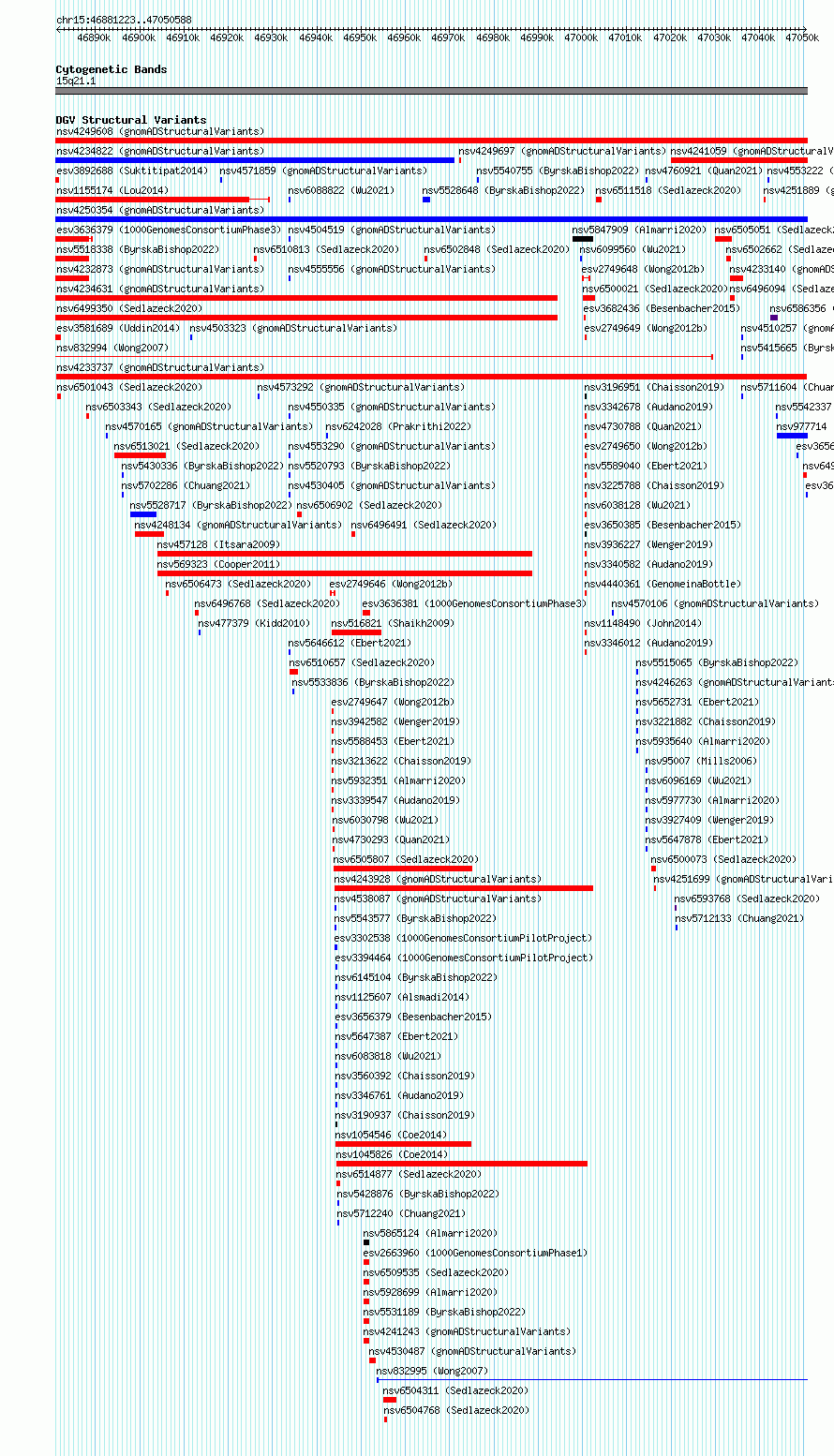The width and height of the screenshot is (834, 1456).
Task: Select nsv5540755 (ByrskaBishop2022) label
Action: 558,171
